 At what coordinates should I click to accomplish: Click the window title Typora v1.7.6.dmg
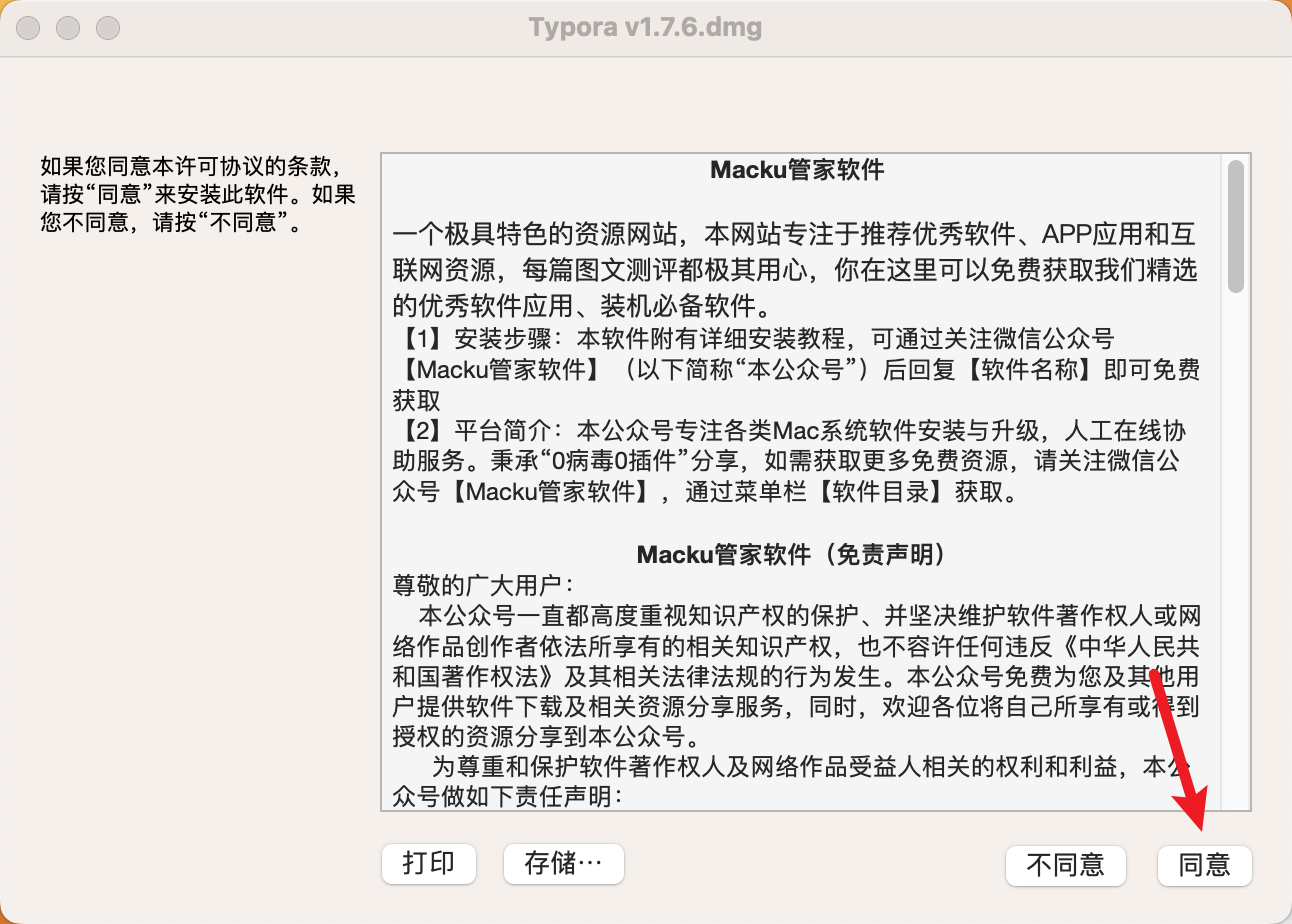tap(646, 27)
